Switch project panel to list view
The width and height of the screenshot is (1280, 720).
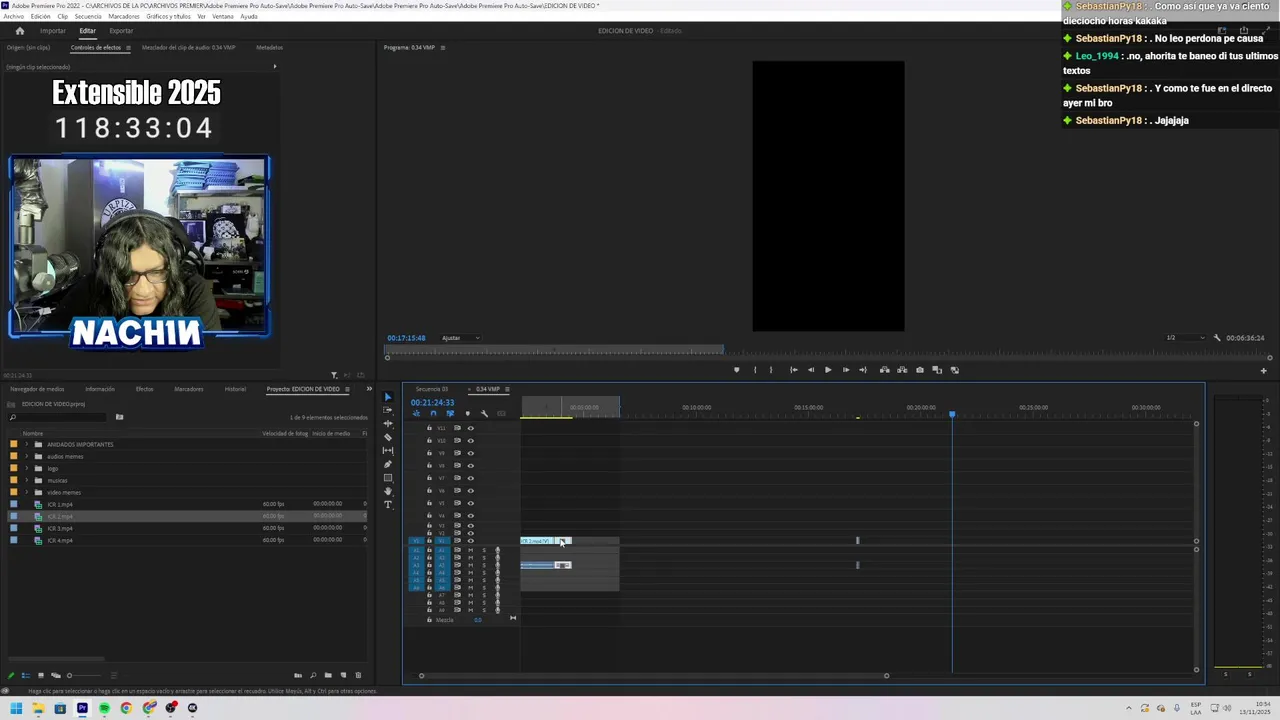pos(26,675)
